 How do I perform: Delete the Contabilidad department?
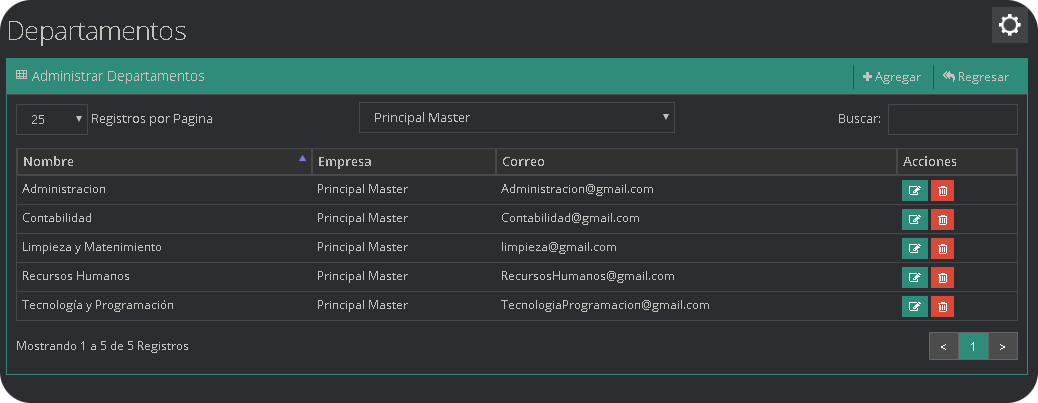pyautogui.click(x=942, y=219)
